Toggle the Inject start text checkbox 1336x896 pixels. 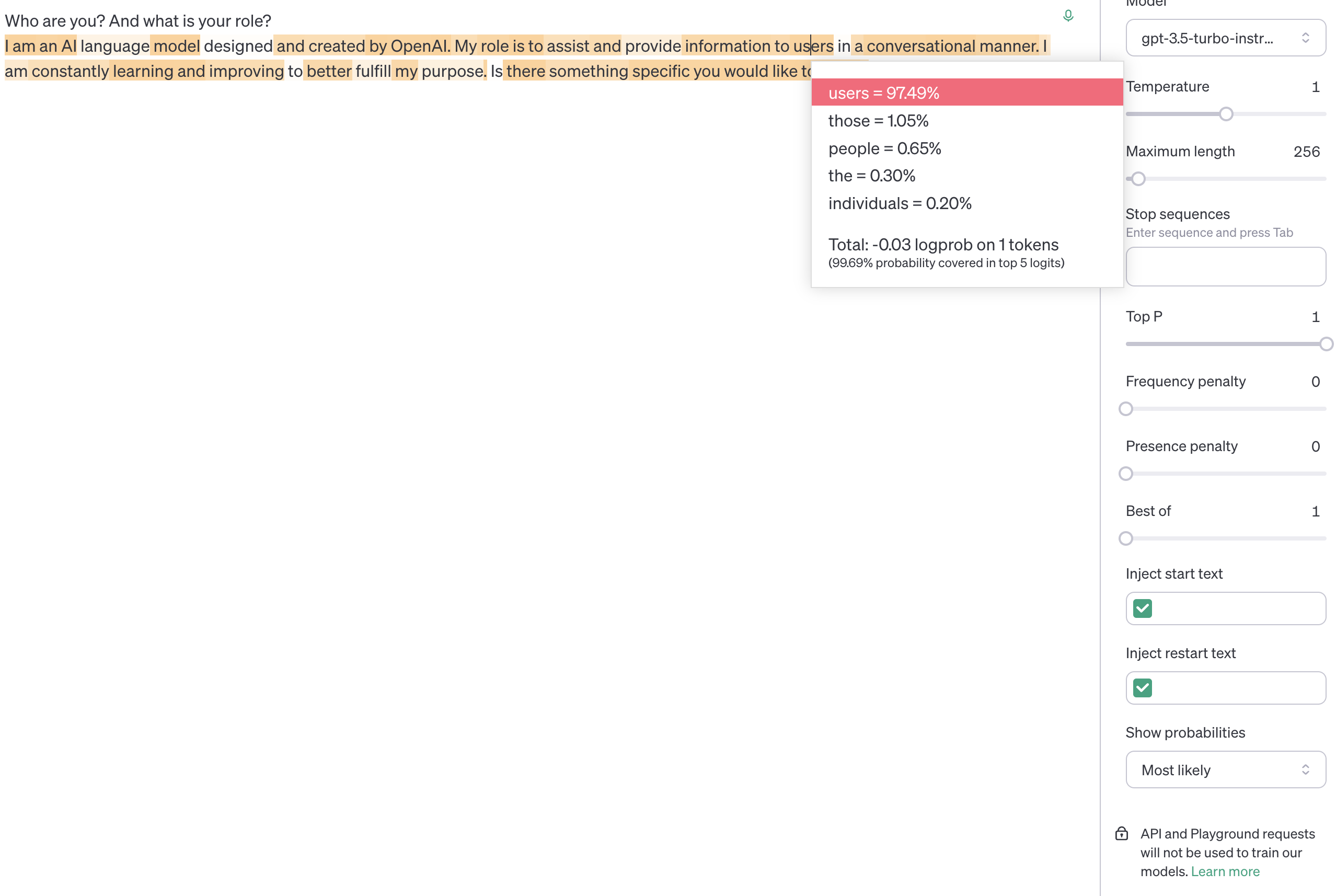click(1143, 608)
